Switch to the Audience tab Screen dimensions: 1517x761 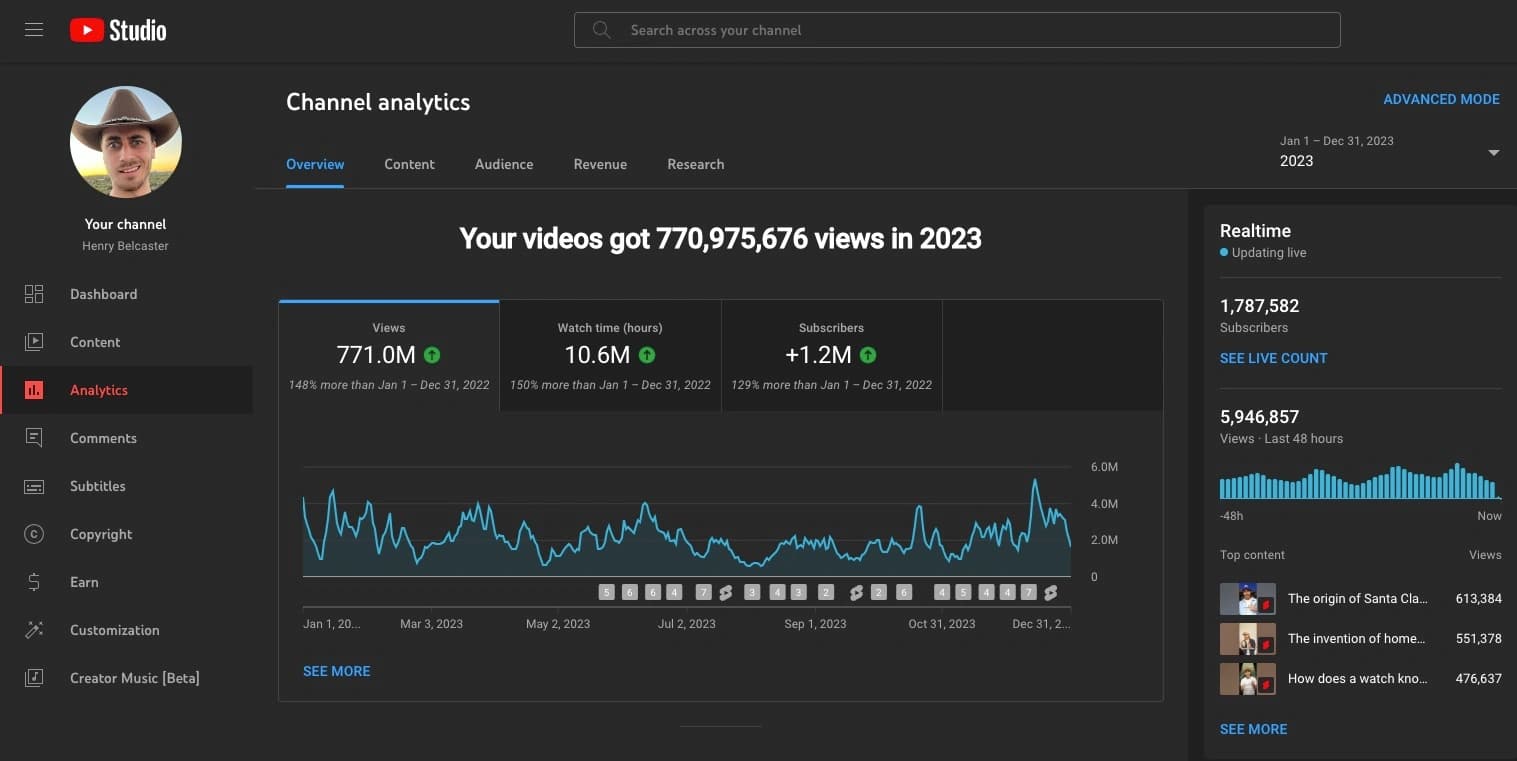[504, 164]
